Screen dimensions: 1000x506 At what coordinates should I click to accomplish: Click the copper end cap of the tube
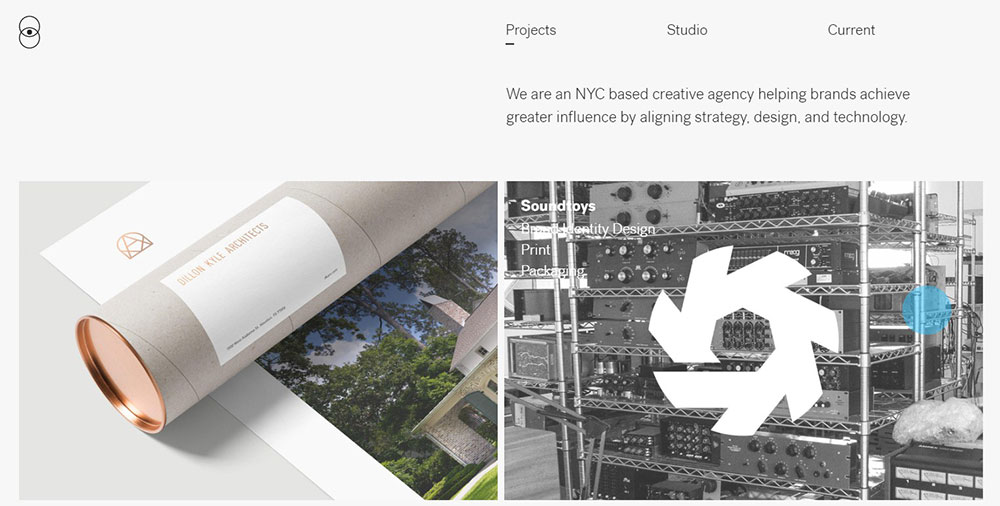pos(120,374)
